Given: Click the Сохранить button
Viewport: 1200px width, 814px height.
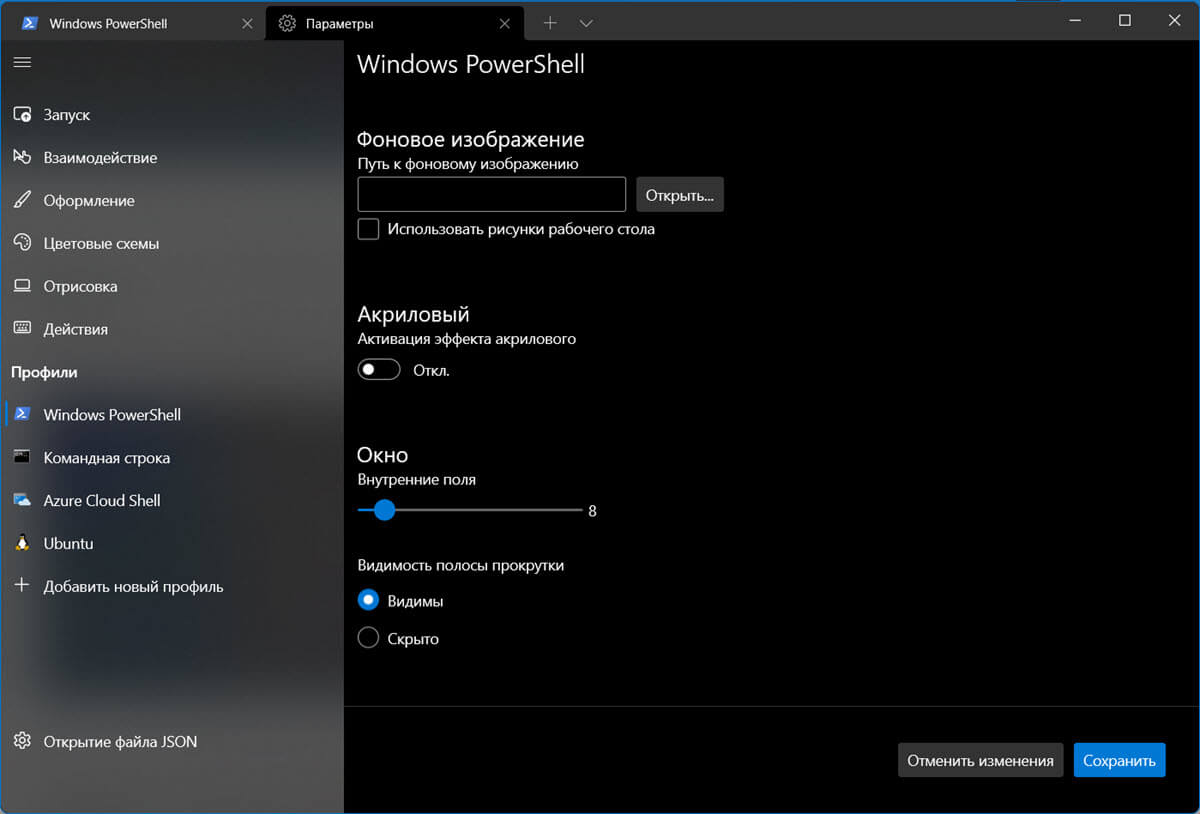Looking at the screenshot, I should (x=1119, y=761).
